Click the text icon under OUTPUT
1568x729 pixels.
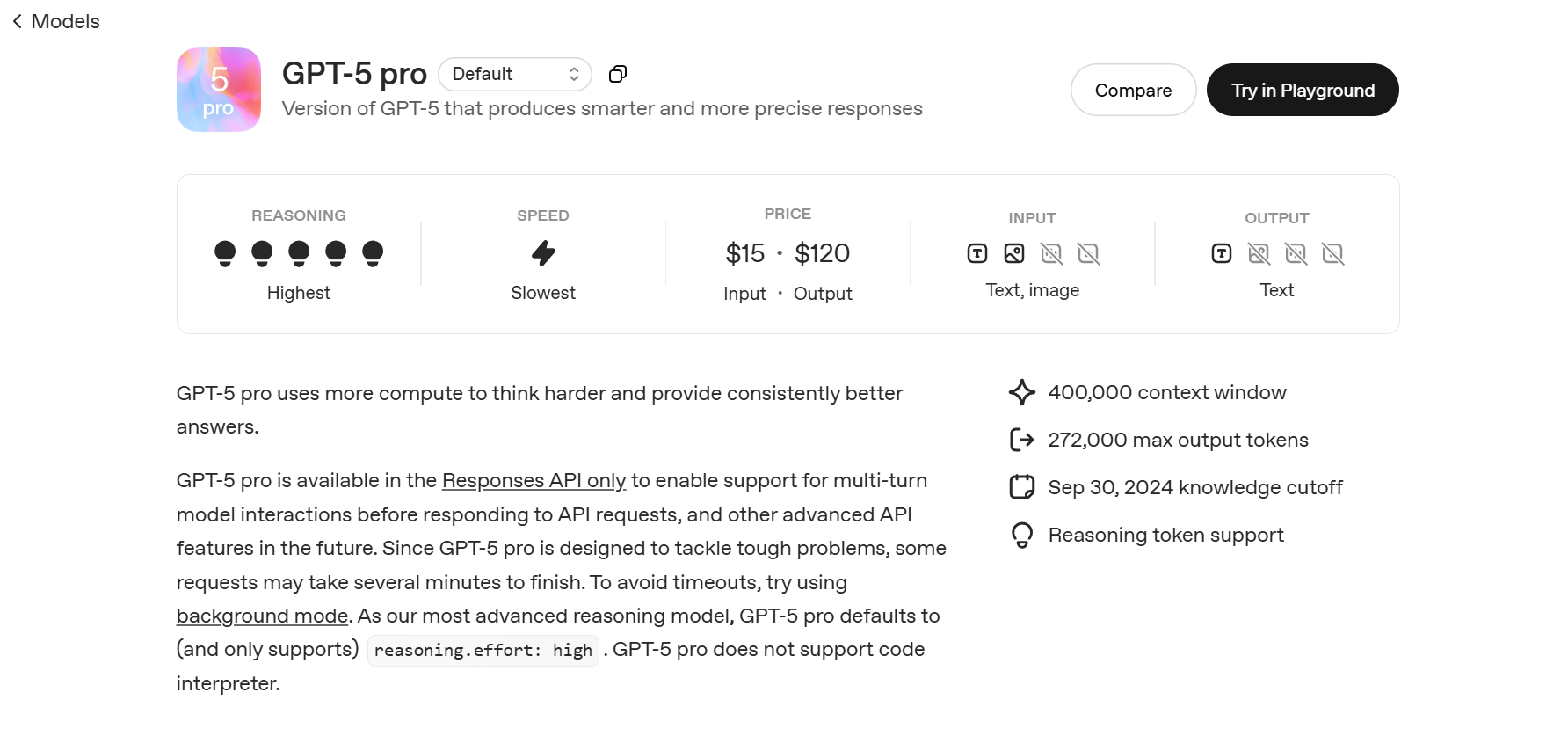[x=1222, y=253]
